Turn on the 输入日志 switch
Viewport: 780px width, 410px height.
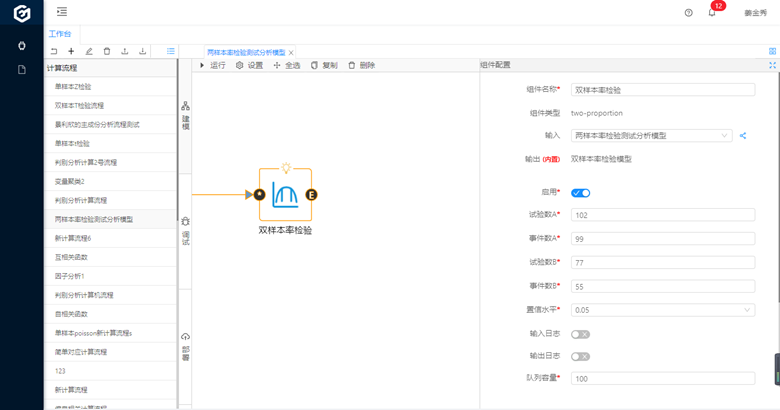coord(580,334)
